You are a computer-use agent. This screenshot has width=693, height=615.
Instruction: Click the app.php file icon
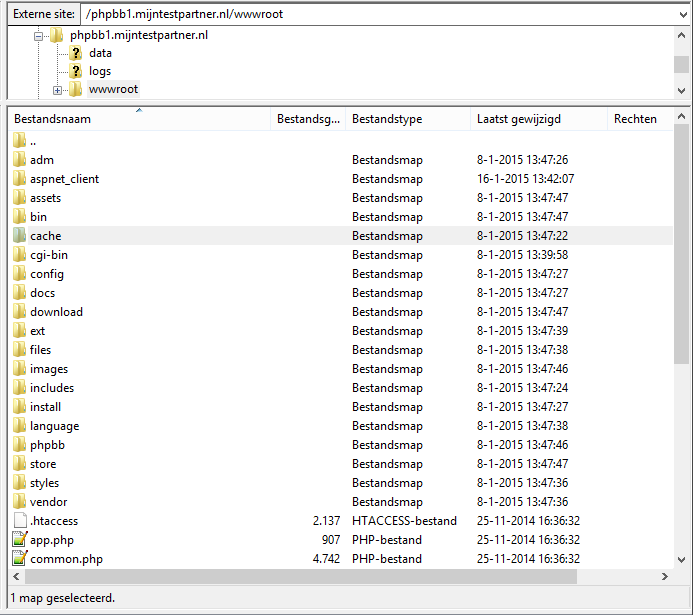[20, 539]
